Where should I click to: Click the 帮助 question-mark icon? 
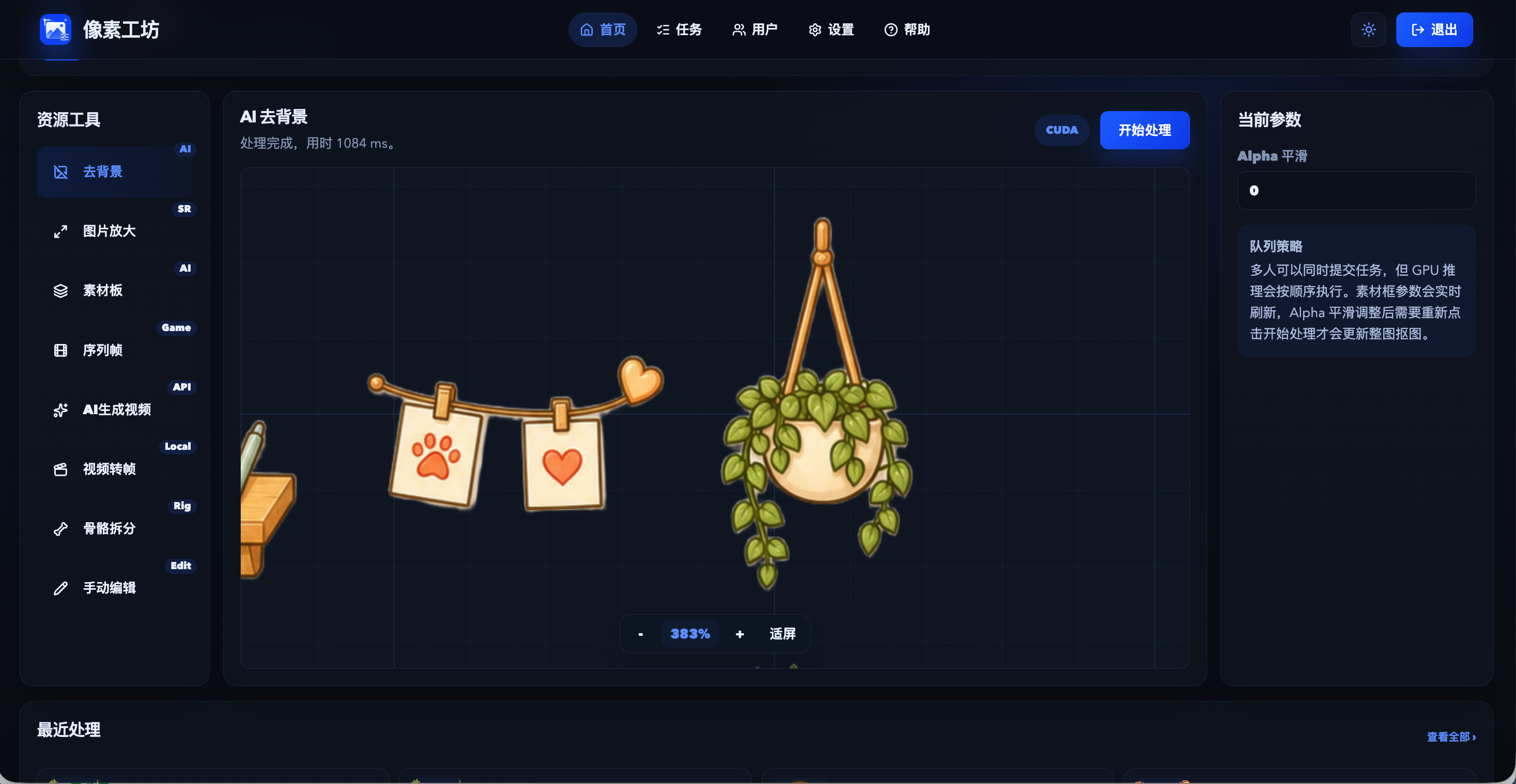pos(891,29)
